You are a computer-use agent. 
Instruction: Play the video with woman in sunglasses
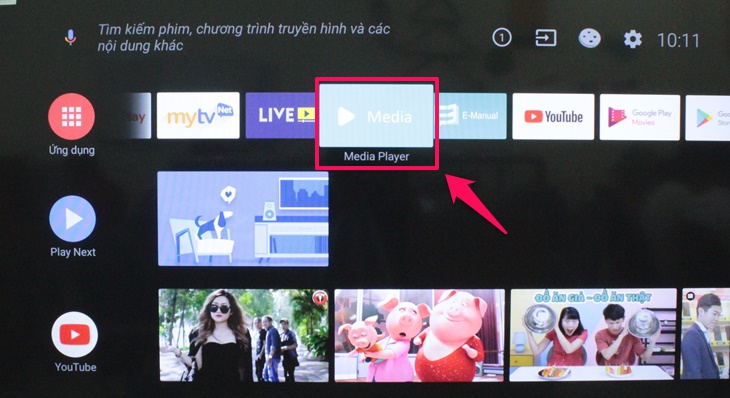click(x=244, y=335)
